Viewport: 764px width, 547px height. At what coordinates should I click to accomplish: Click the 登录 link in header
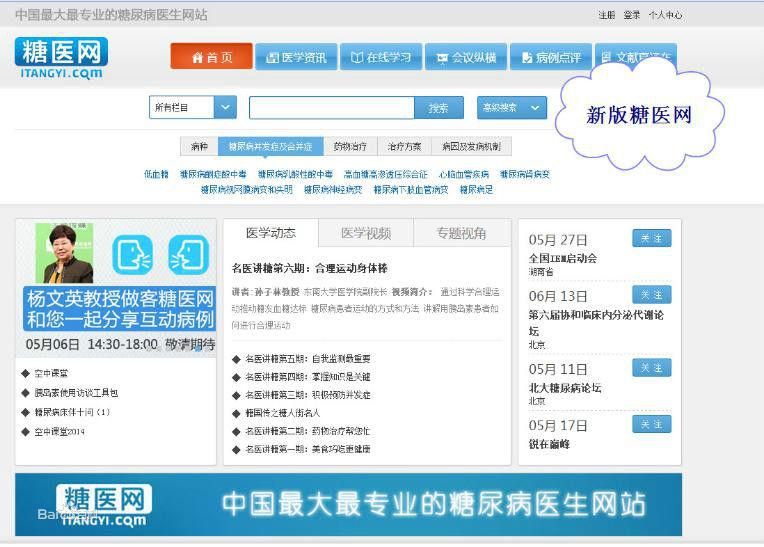coord(632,15)
